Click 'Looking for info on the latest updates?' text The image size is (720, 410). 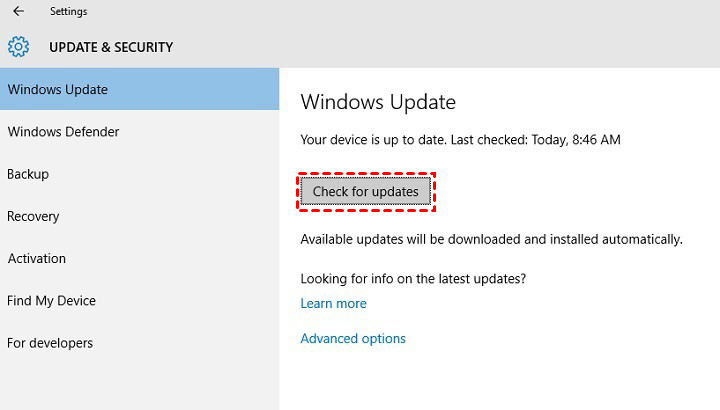coord(413,278)
